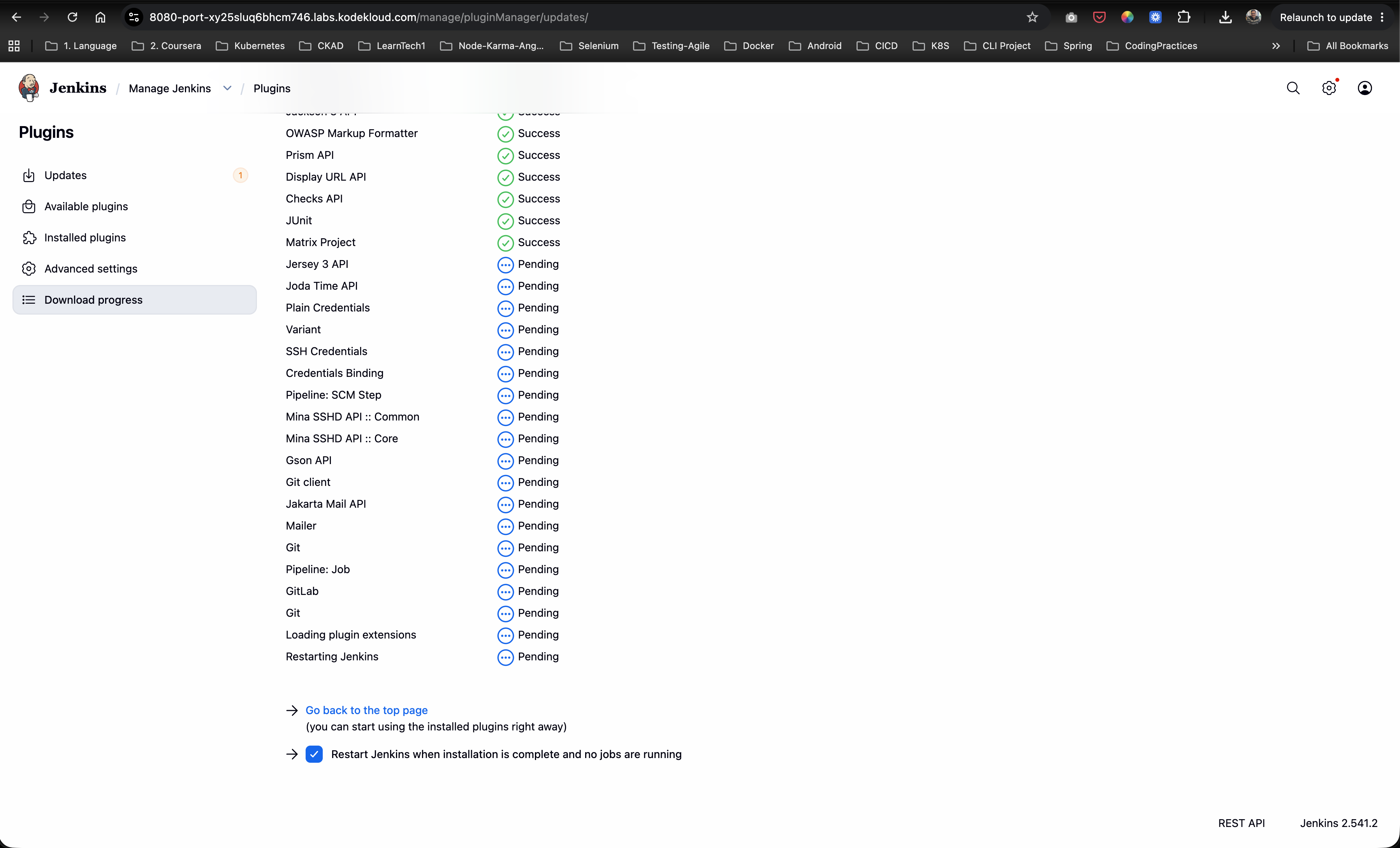
Task: Click the SSH Credentials row text
Action: [326, 352]
